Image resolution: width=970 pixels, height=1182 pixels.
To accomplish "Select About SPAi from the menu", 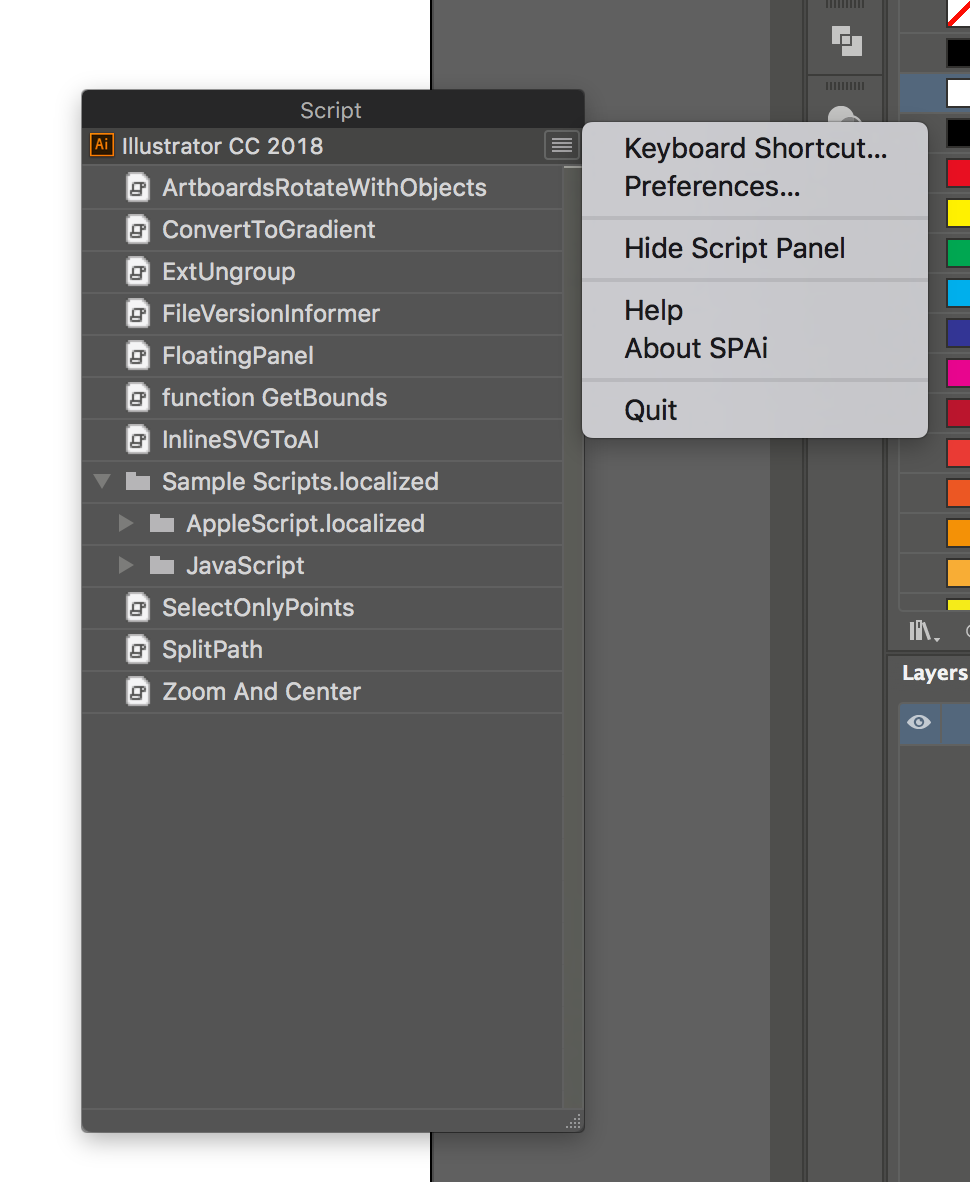I will coord(696,348).
